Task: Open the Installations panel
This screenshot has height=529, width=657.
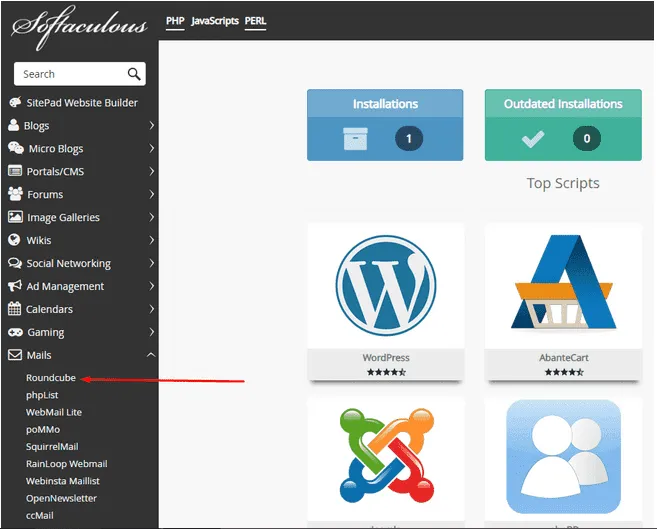Action: tap(385, 124)
